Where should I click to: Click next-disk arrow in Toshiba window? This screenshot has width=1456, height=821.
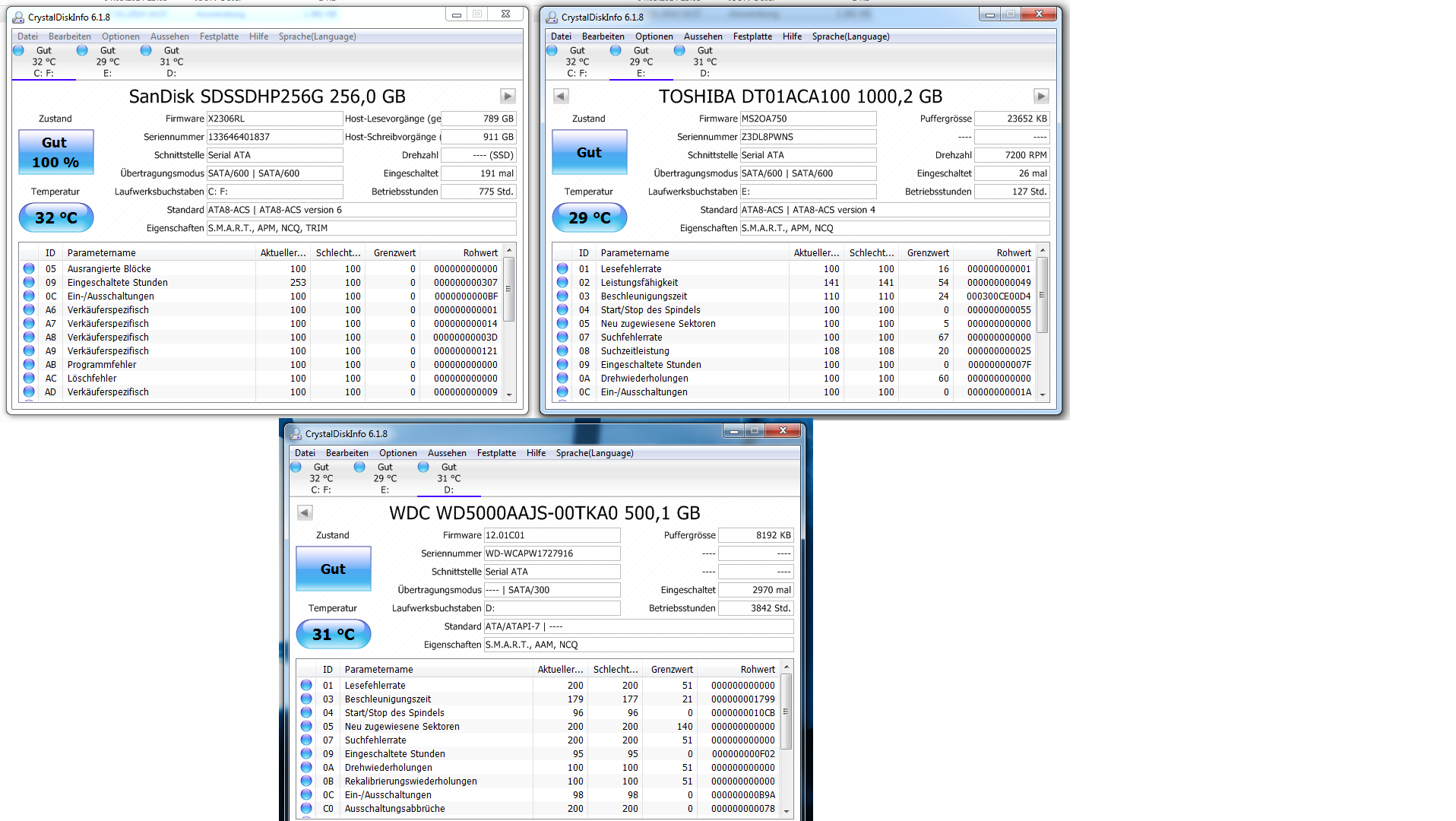click(1041, 96)
